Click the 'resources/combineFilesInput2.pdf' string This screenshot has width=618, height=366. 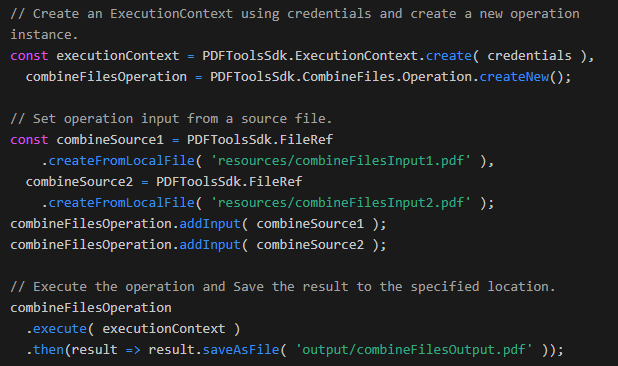coord(341,203)
